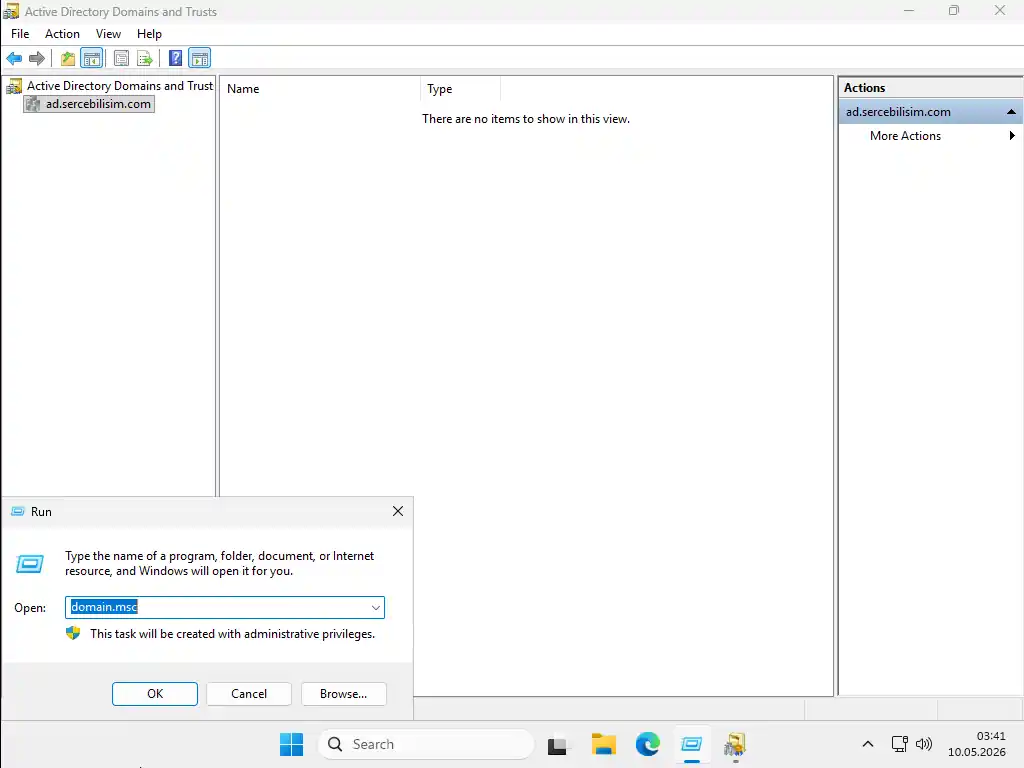Open the View menu
The image size is (1024, 768).
(108, 34)
